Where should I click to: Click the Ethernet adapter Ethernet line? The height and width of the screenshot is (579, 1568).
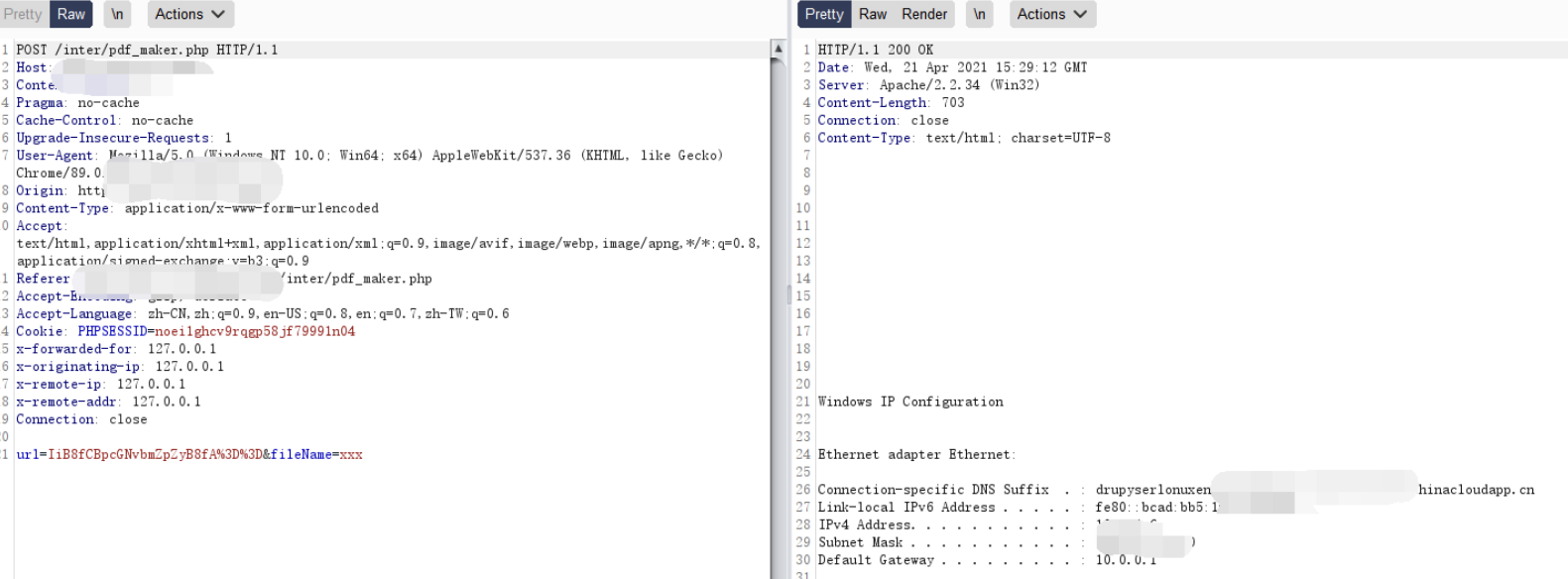pyautogui.click(x=916, y=454)
